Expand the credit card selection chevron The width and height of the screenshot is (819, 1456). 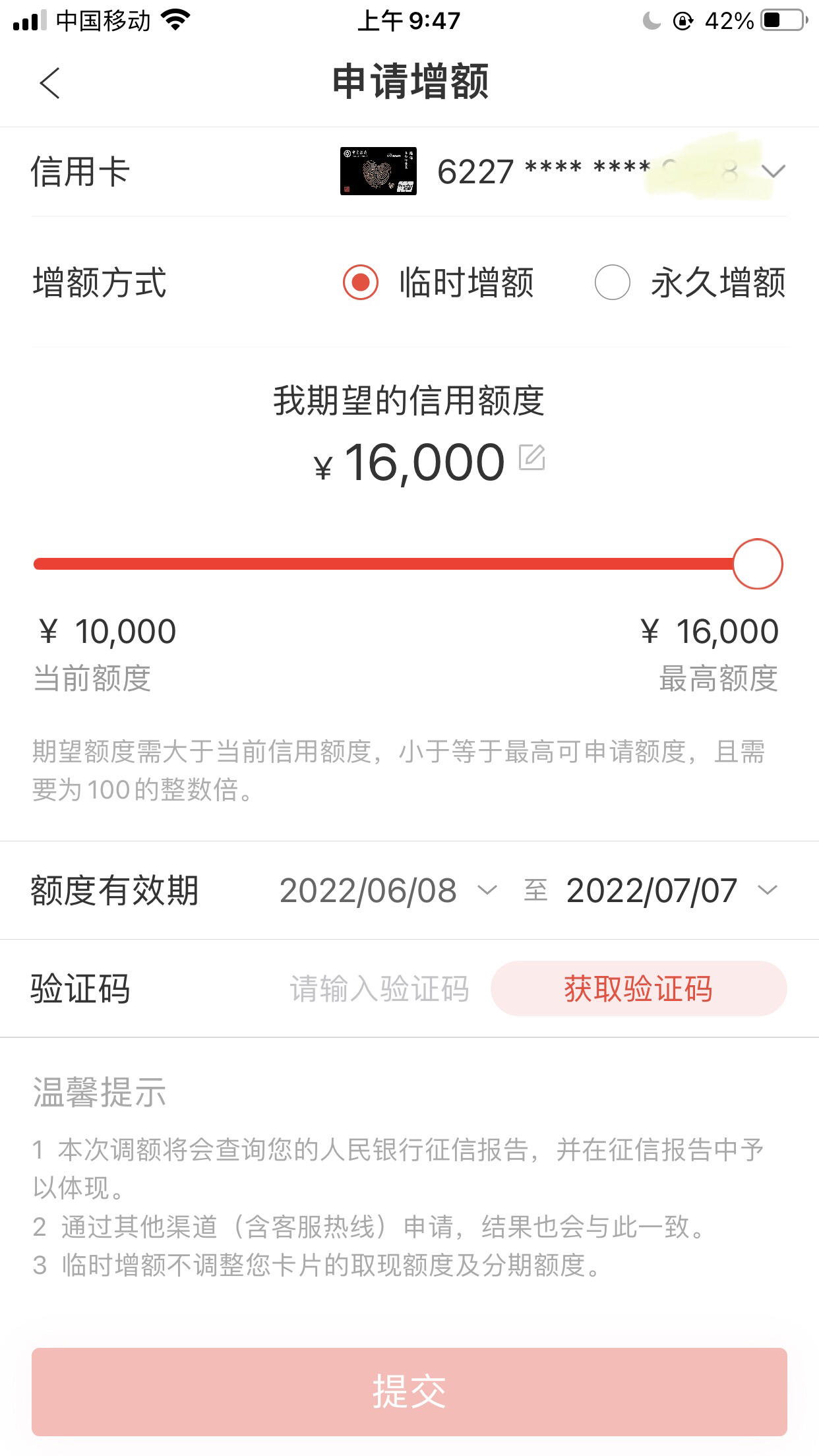773,172
